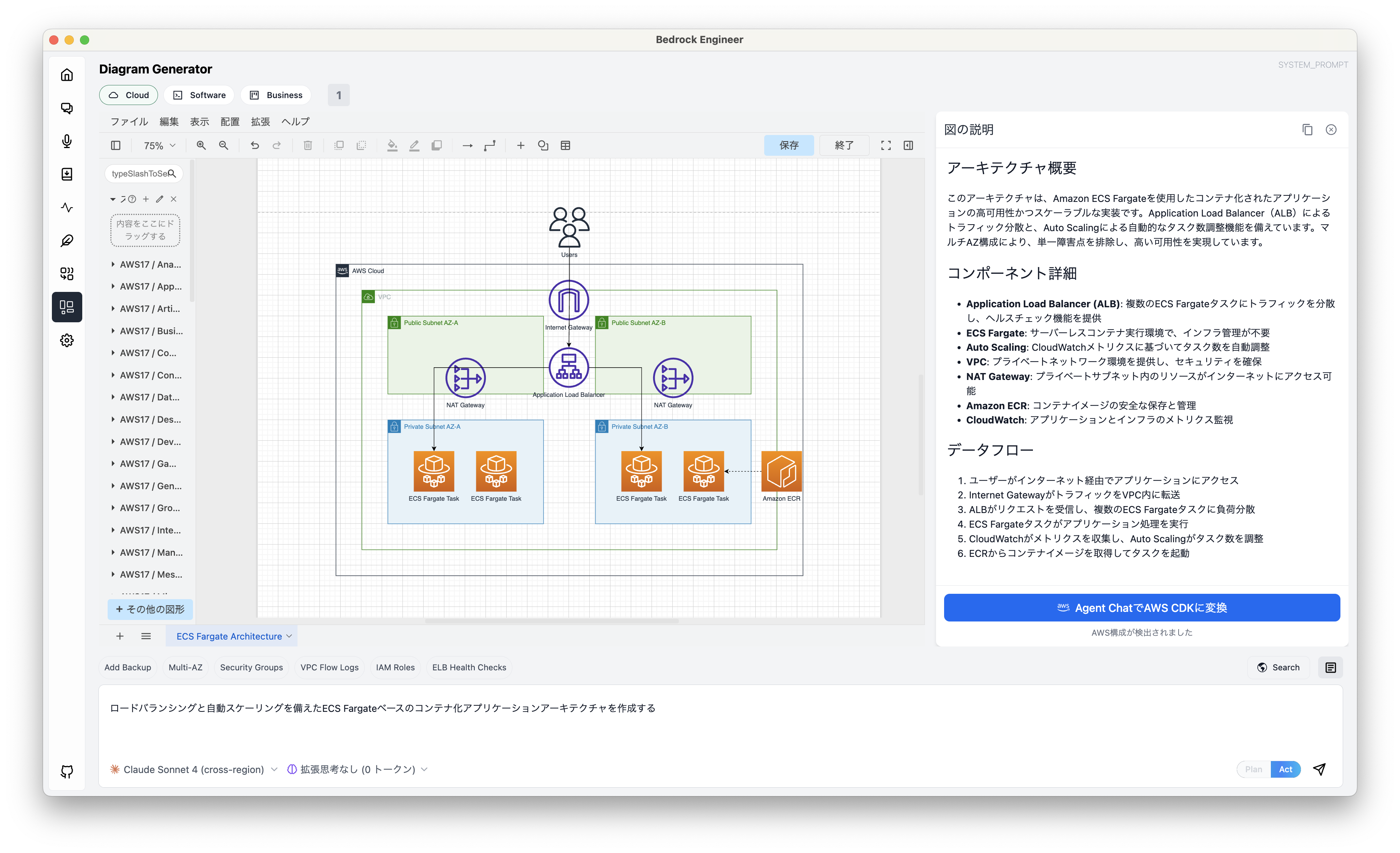The height and width of the screenshot is (853, 1400).
Task: Click the 保存 save button
Action: click(x=789, y=145)
